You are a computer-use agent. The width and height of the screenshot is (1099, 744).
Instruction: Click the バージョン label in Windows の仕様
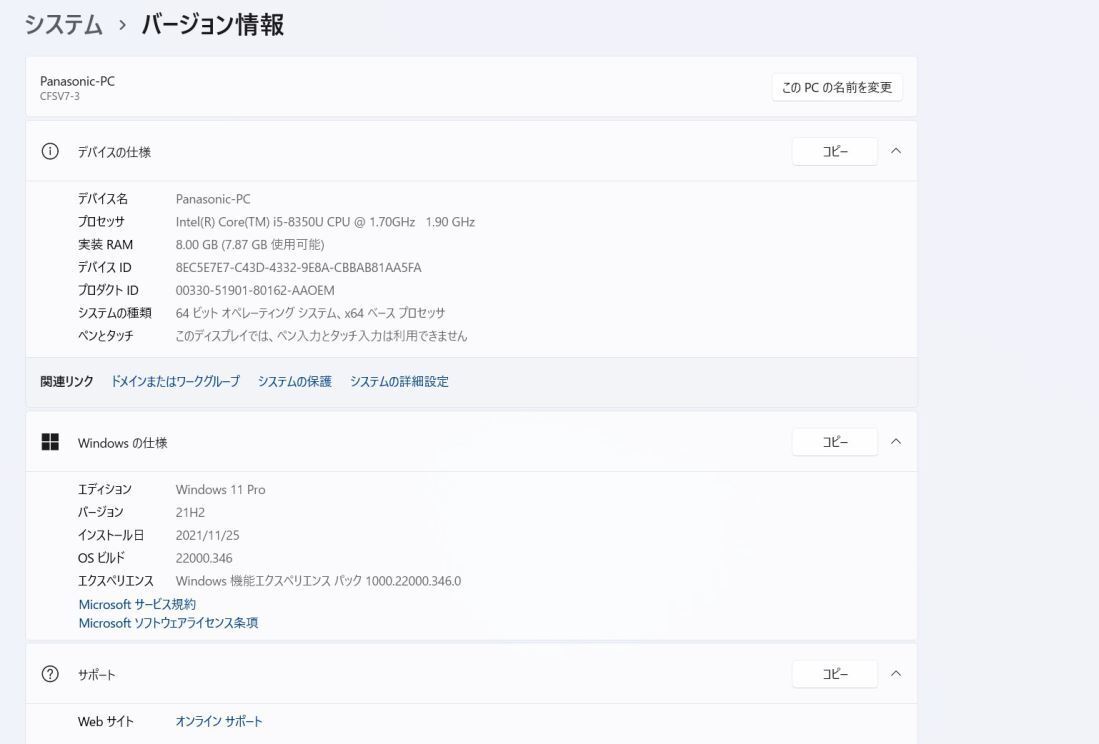pos(100,513)
